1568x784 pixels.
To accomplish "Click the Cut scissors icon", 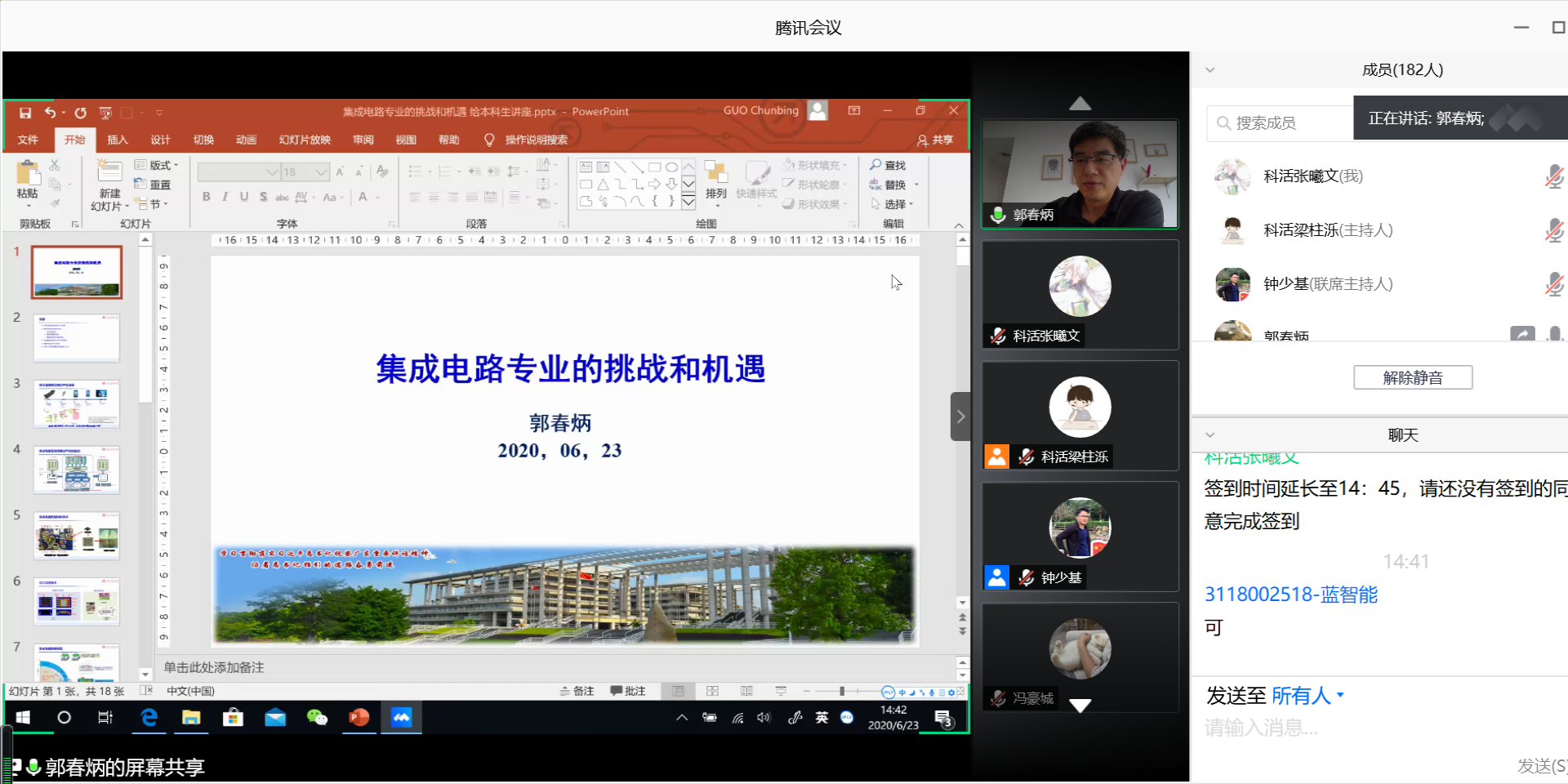I will tap(55, 165).
